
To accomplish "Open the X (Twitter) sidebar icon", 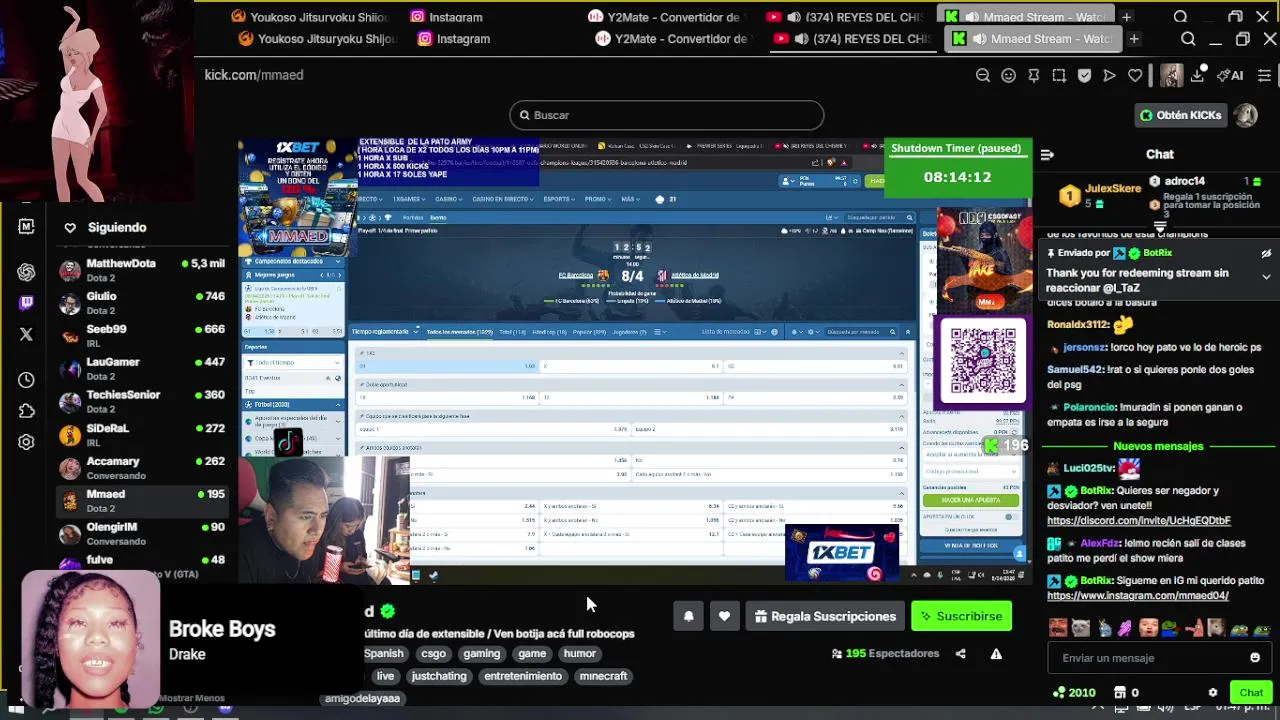I will [26, 334].
